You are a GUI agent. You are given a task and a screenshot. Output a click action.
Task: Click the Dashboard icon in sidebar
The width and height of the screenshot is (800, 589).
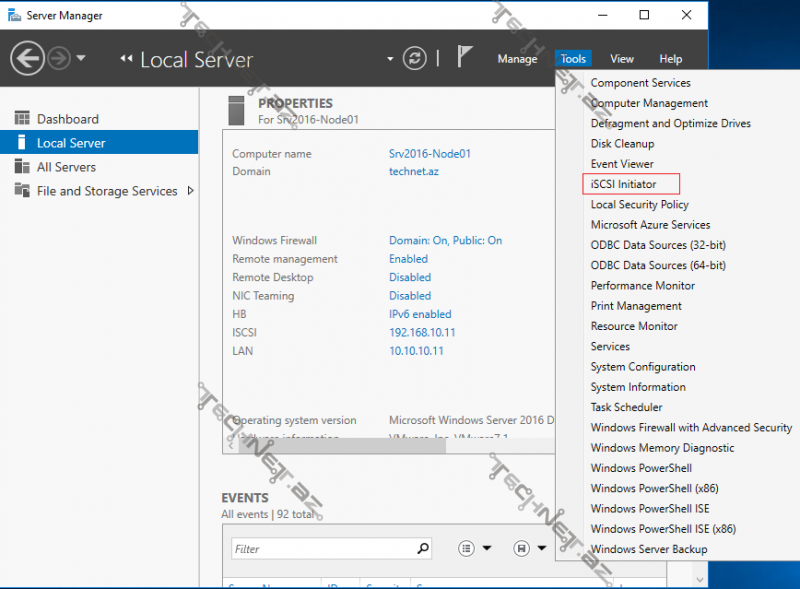click(22, 119)
